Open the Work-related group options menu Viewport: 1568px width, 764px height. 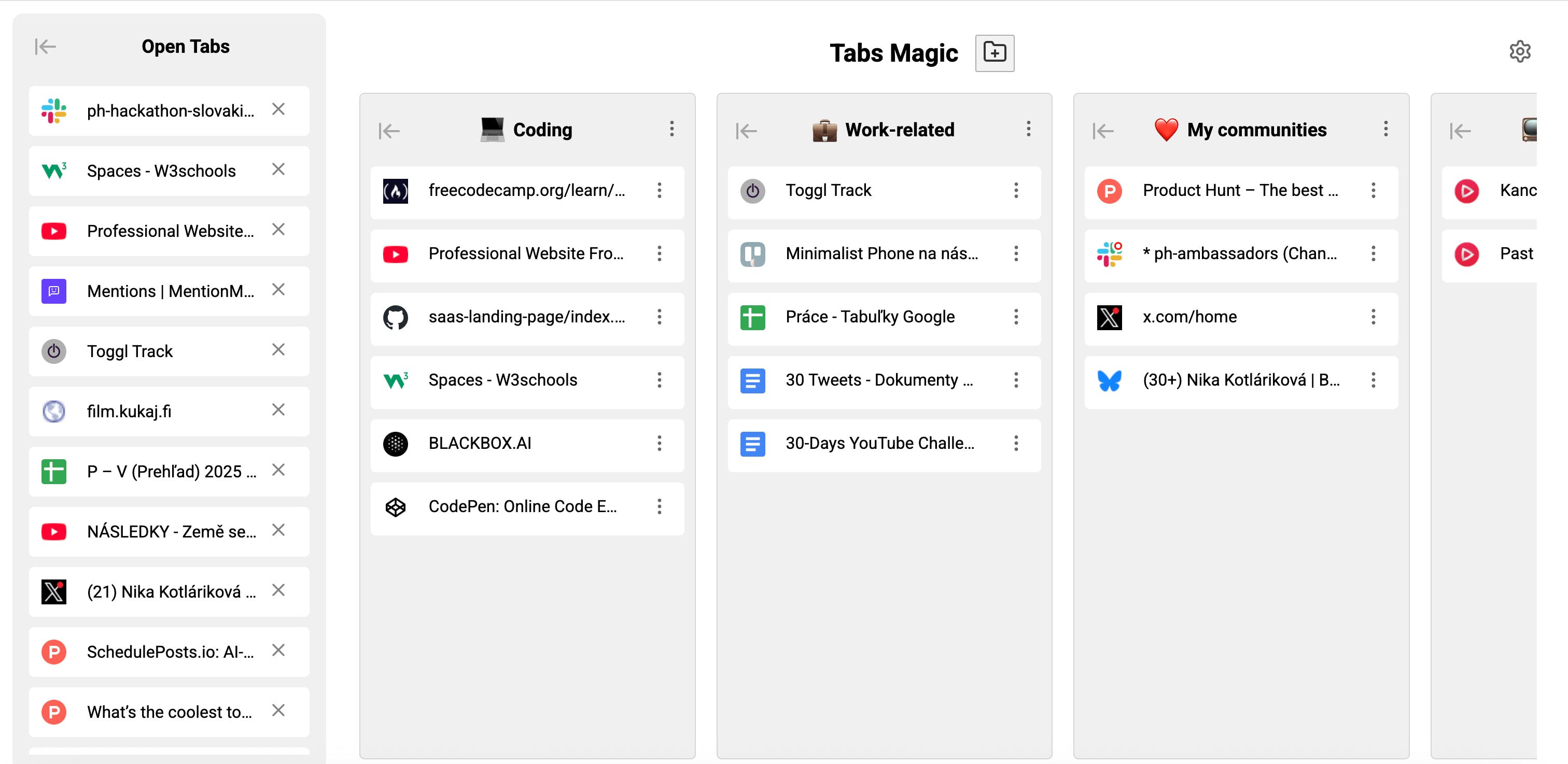click(x=1029, y=129)
